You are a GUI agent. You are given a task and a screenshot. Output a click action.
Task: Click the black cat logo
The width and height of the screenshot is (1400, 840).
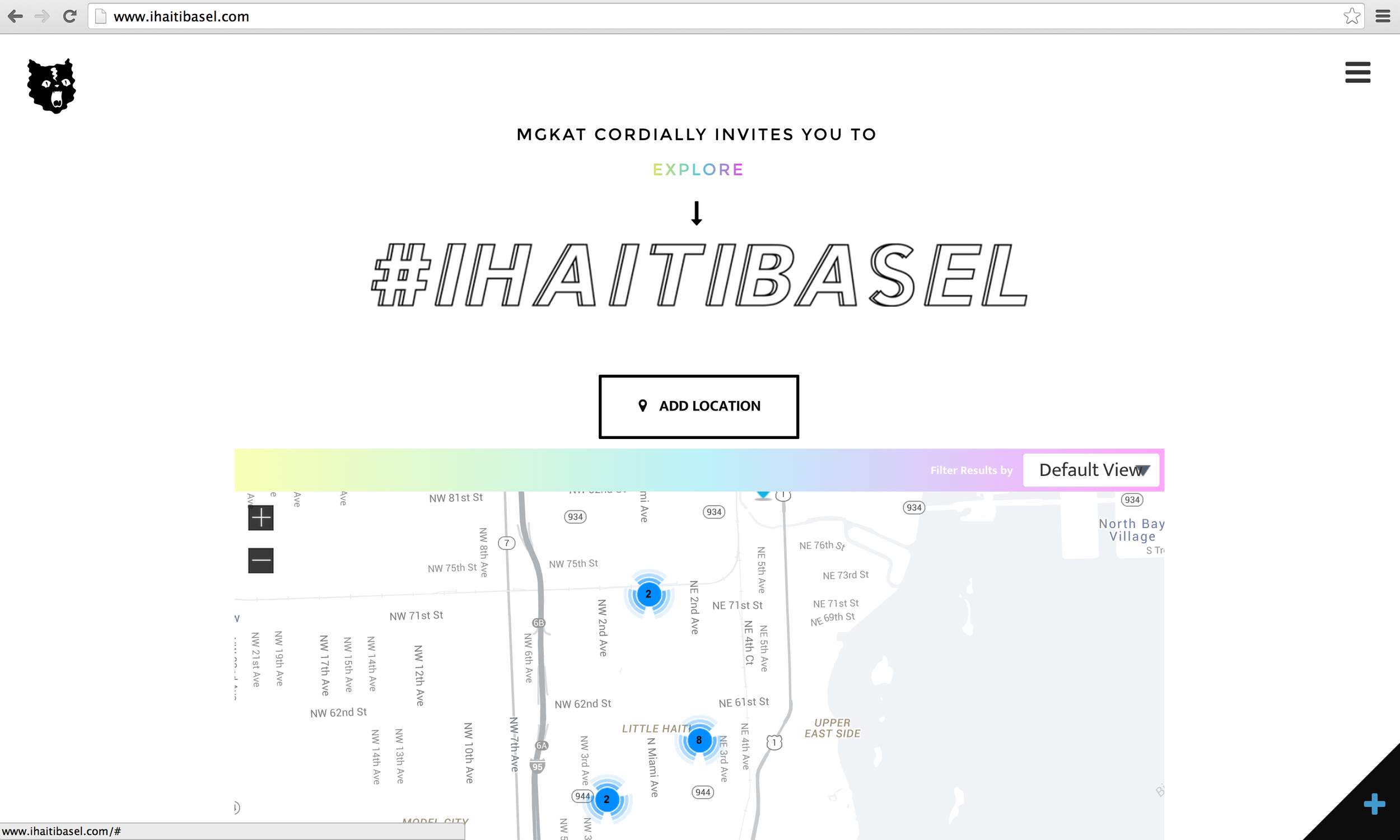(52, 86)
